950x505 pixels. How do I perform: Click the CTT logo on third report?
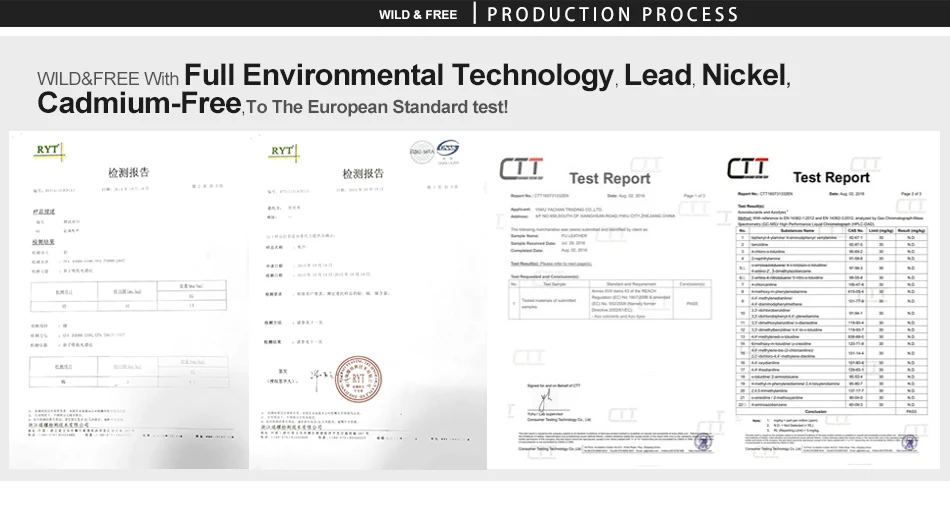click(x=522, y=169)
